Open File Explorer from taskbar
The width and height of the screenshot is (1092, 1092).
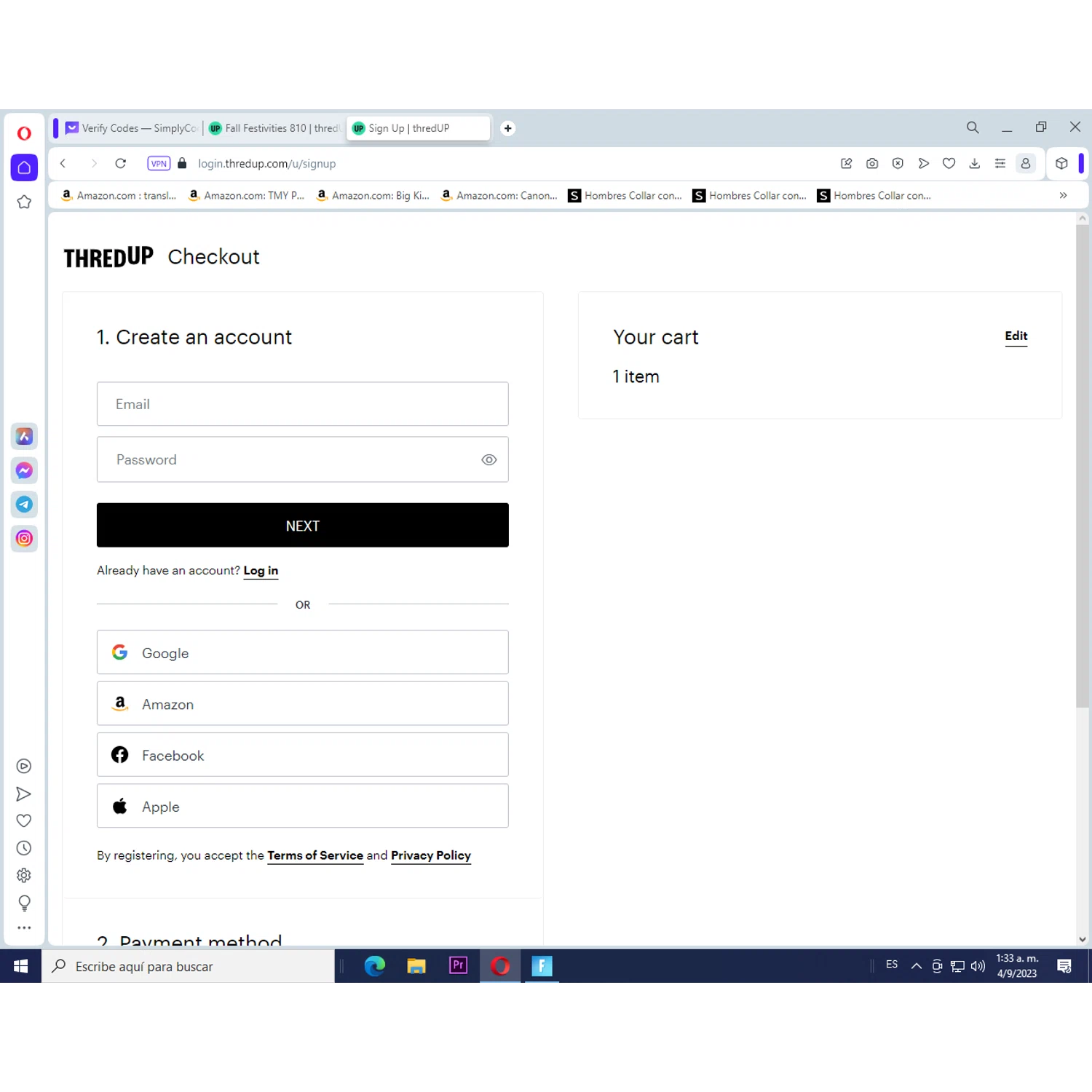[416, 966]
